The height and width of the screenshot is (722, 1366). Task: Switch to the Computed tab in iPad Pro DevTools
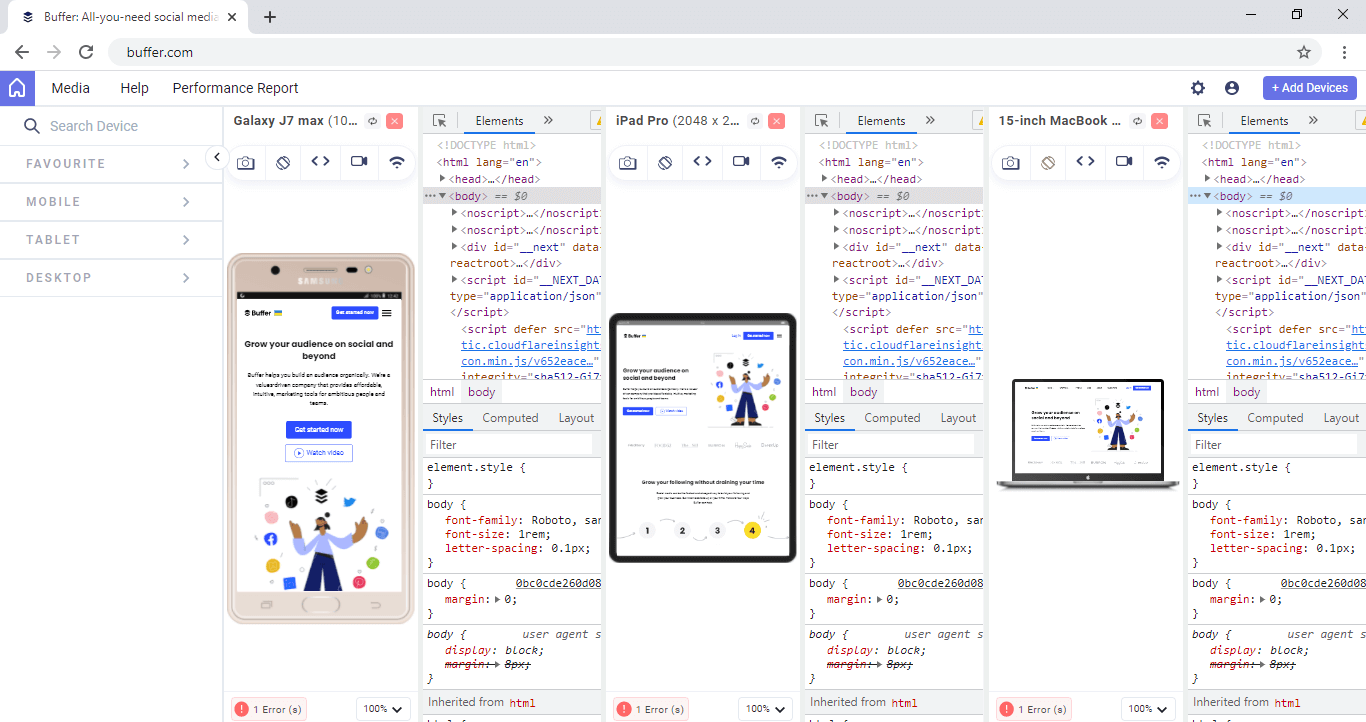892,417
